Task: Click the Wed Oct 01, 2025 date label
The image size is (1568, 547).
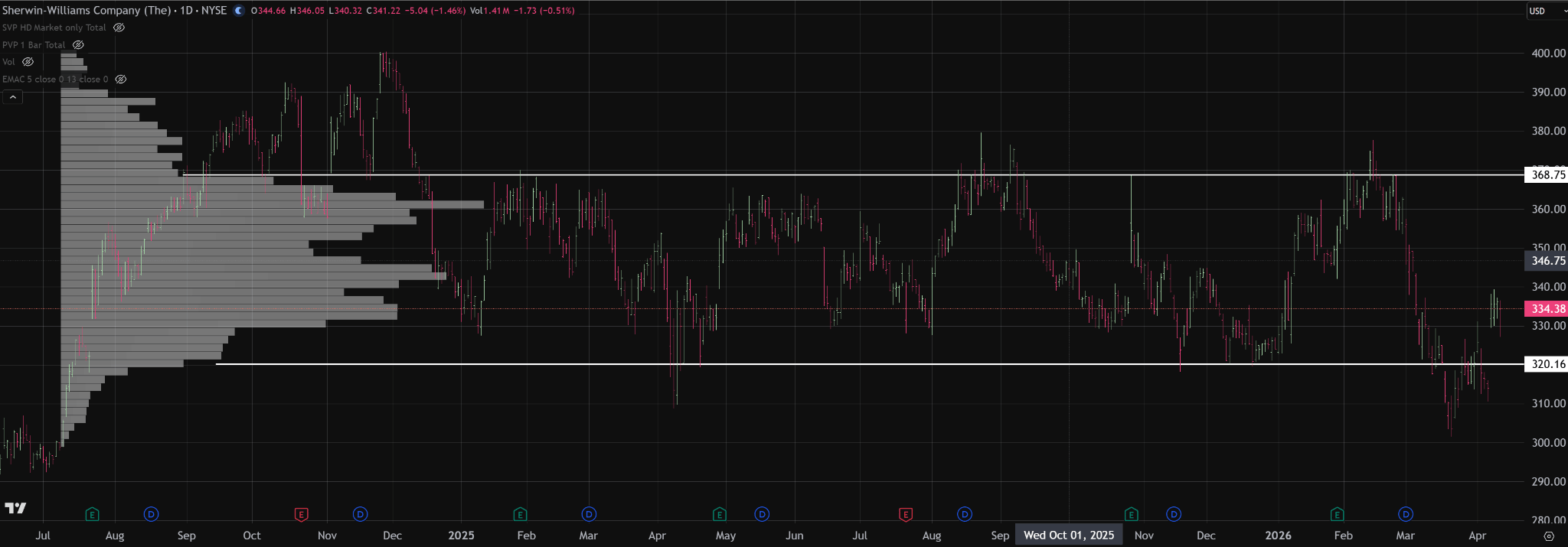Action: (x=1068, y=536)
